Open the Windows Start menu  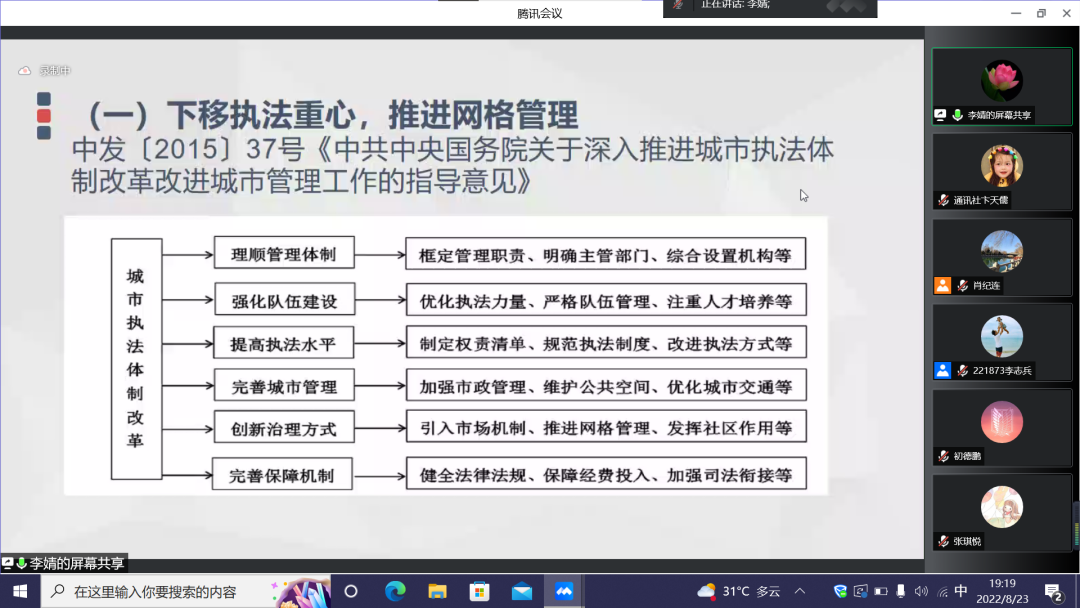20,591
